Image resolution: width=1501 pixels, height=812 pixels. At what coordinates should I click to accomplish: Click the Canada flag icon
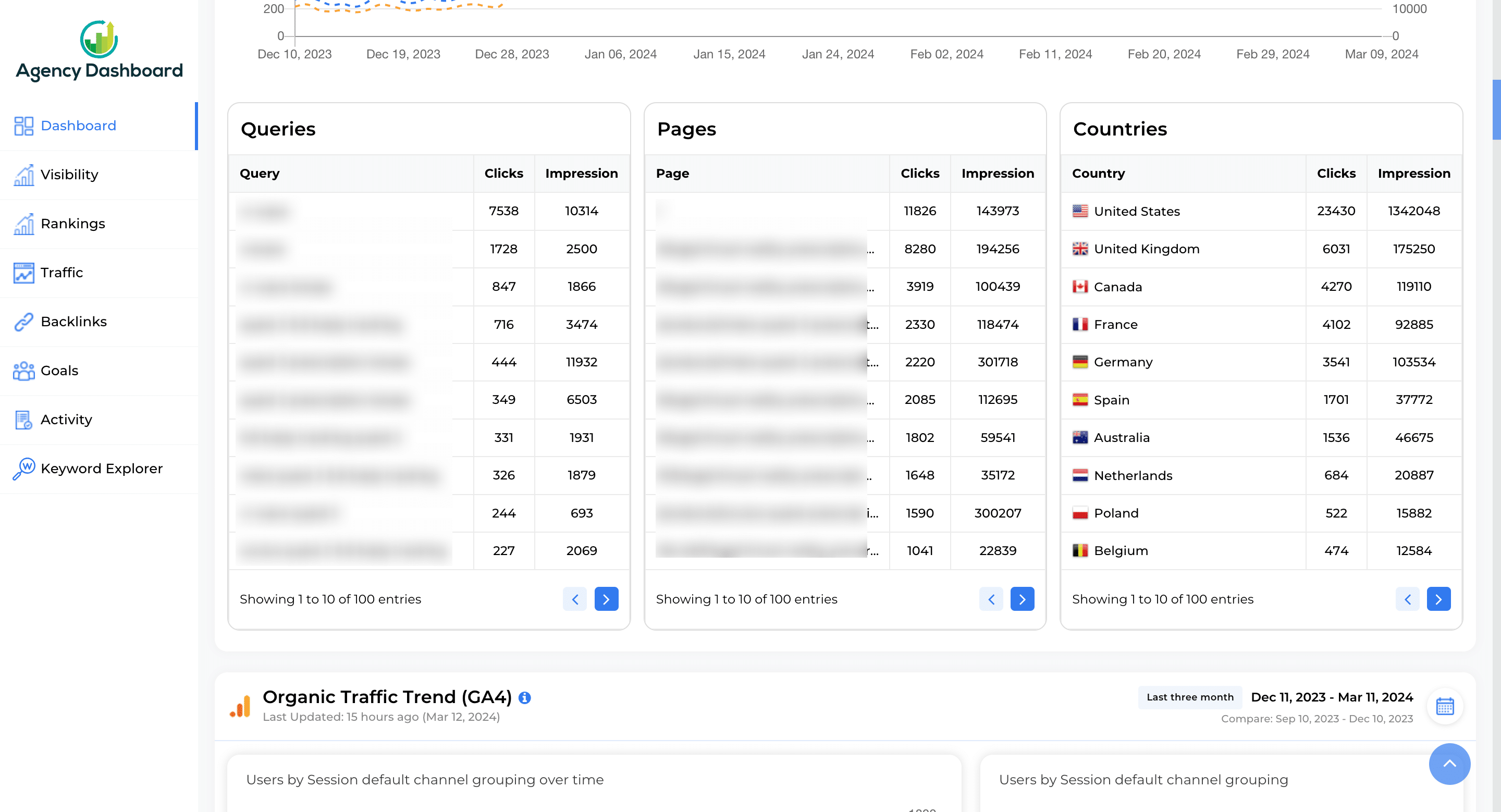(1080, 287)
